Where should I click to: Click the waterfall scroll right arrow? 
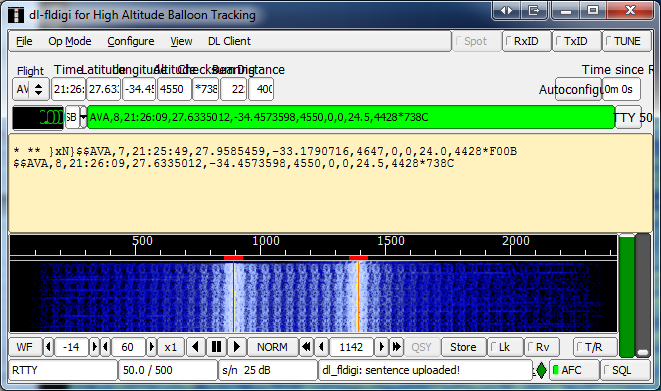[x=237, y=347]
